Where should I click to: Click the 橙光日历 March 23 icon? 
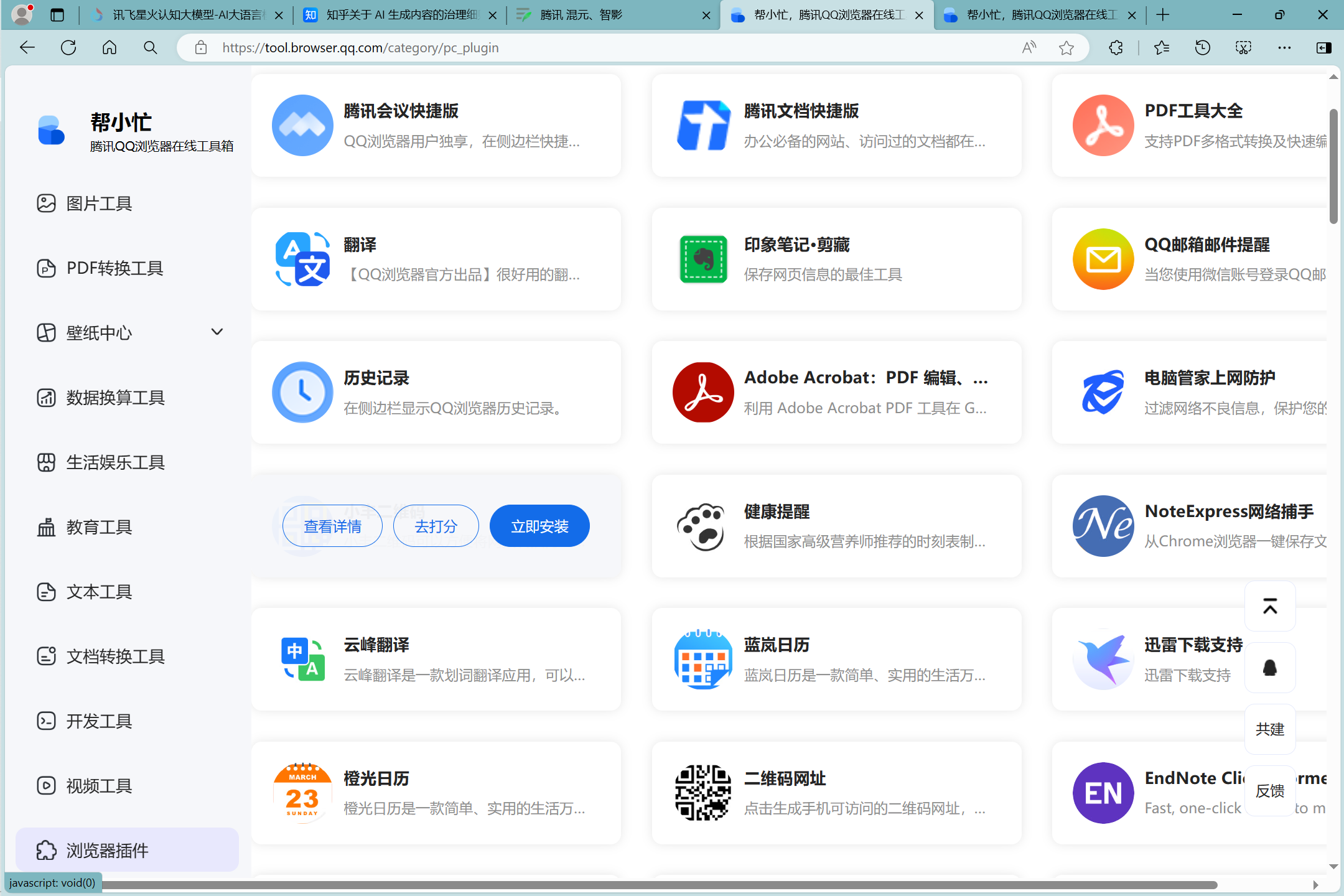pyautogui.click(x=302, y=793)
